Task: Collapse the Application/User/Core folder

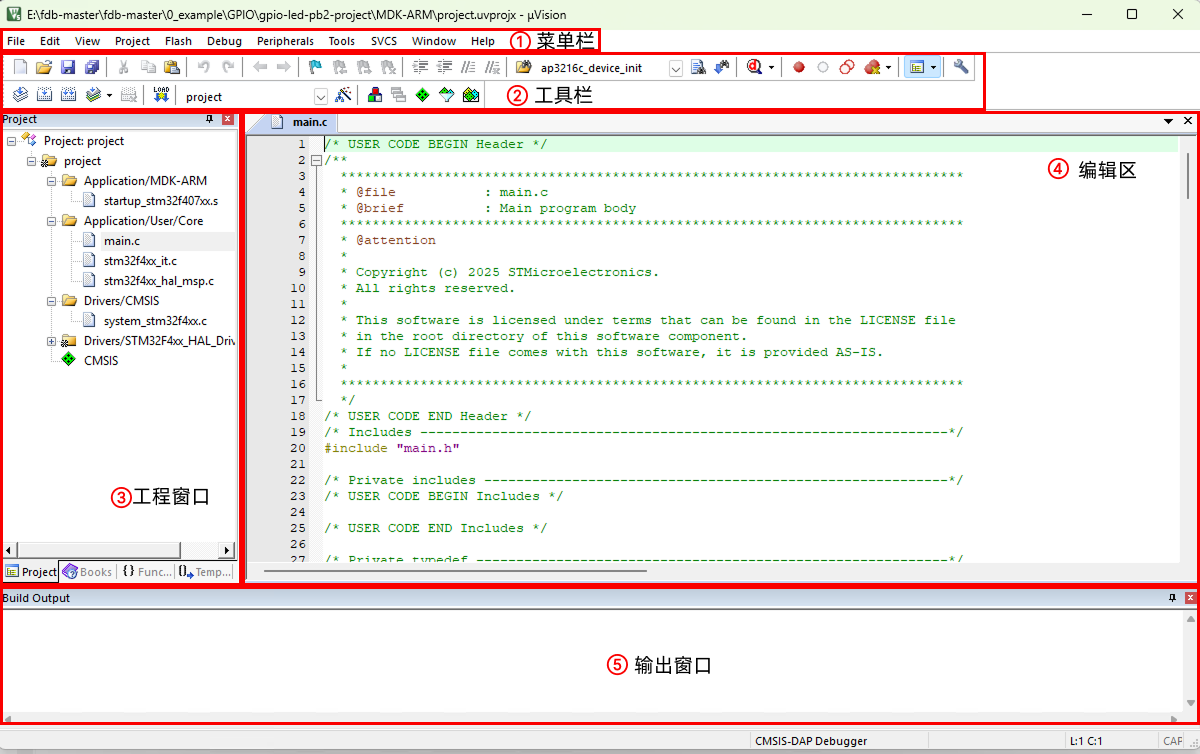Action: (52, 221)
